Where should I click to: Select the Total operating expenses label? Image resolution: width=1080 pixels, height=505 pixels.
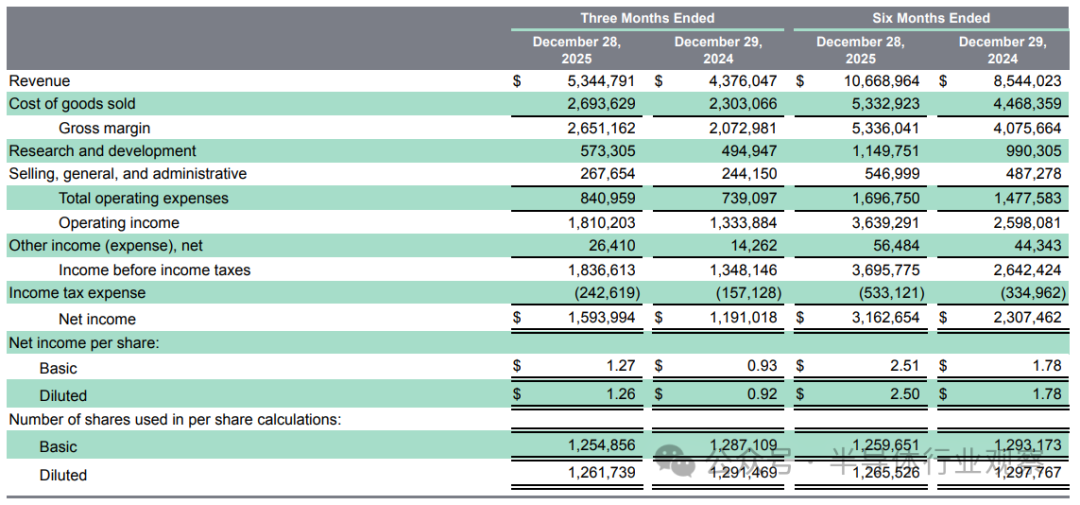click(143, 198)
